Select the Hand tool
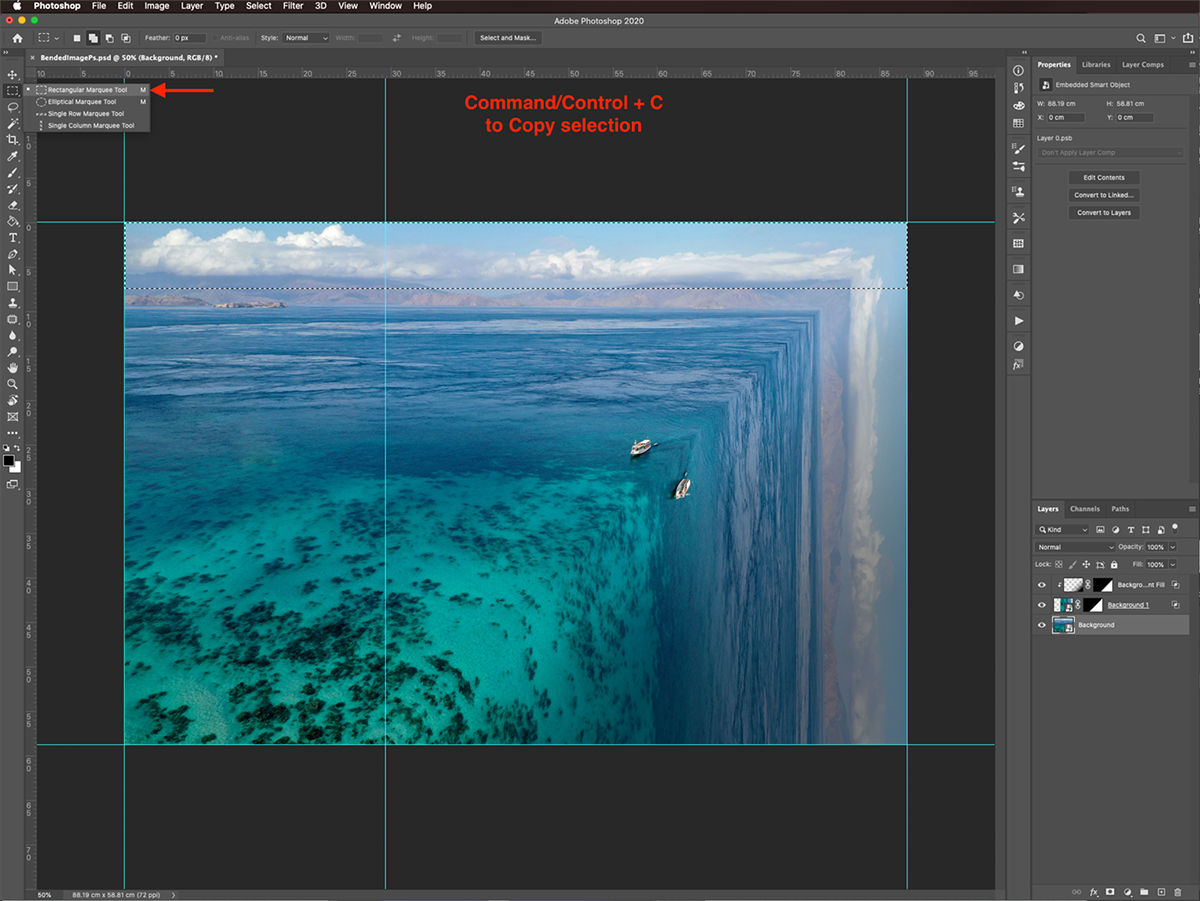Viewport: 1200px width, 901px height. [x=13, y=368]
